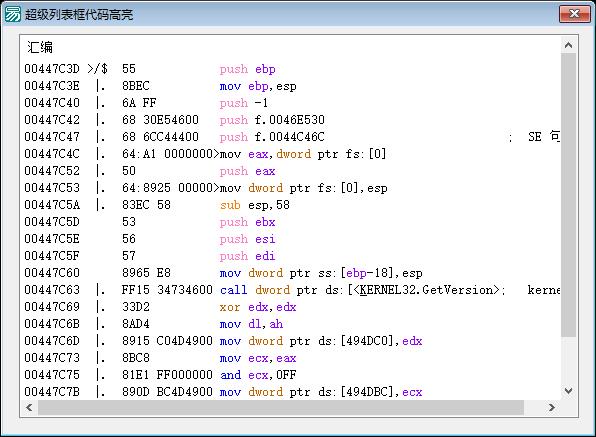Click the horizontal scrollbar left arrow

click(x=29, y=408)
